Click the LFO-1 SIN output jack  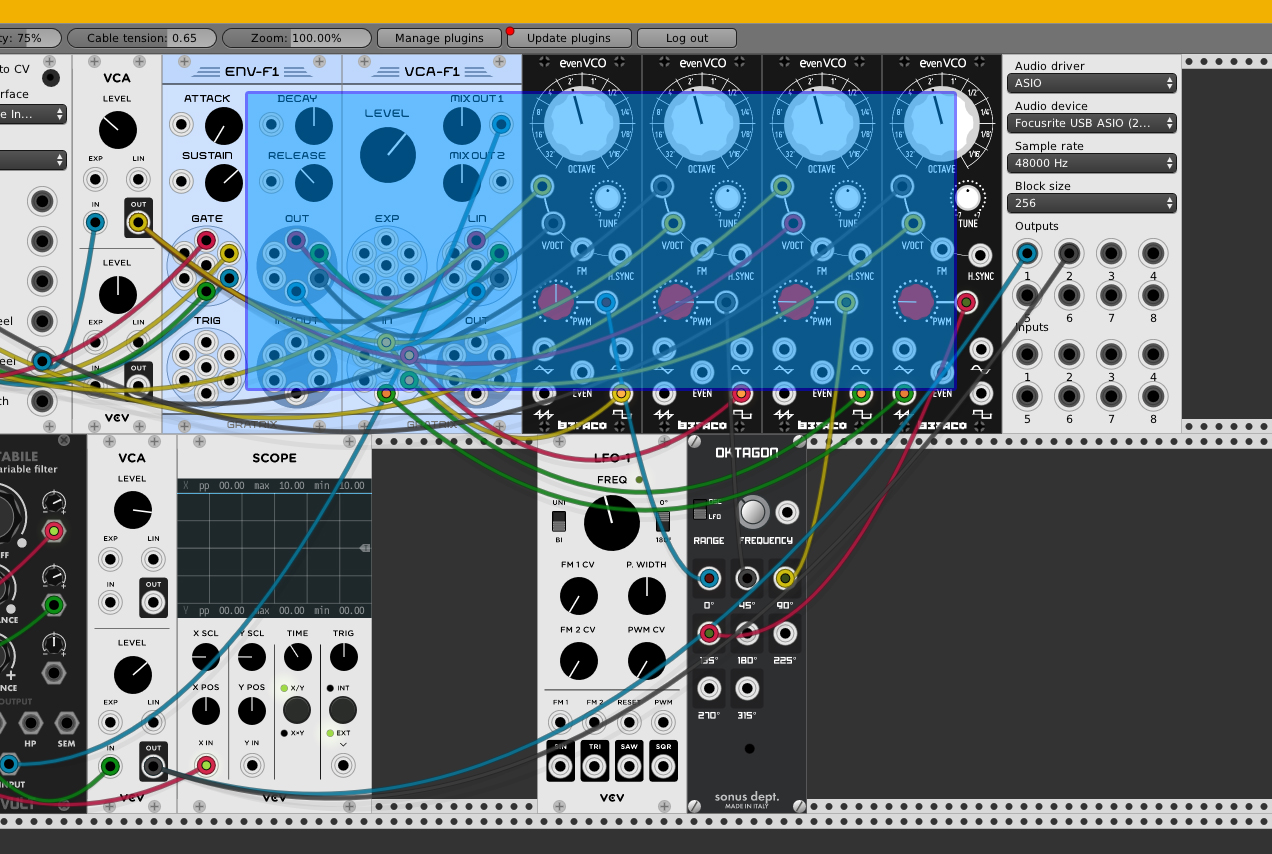click(560, 767)
